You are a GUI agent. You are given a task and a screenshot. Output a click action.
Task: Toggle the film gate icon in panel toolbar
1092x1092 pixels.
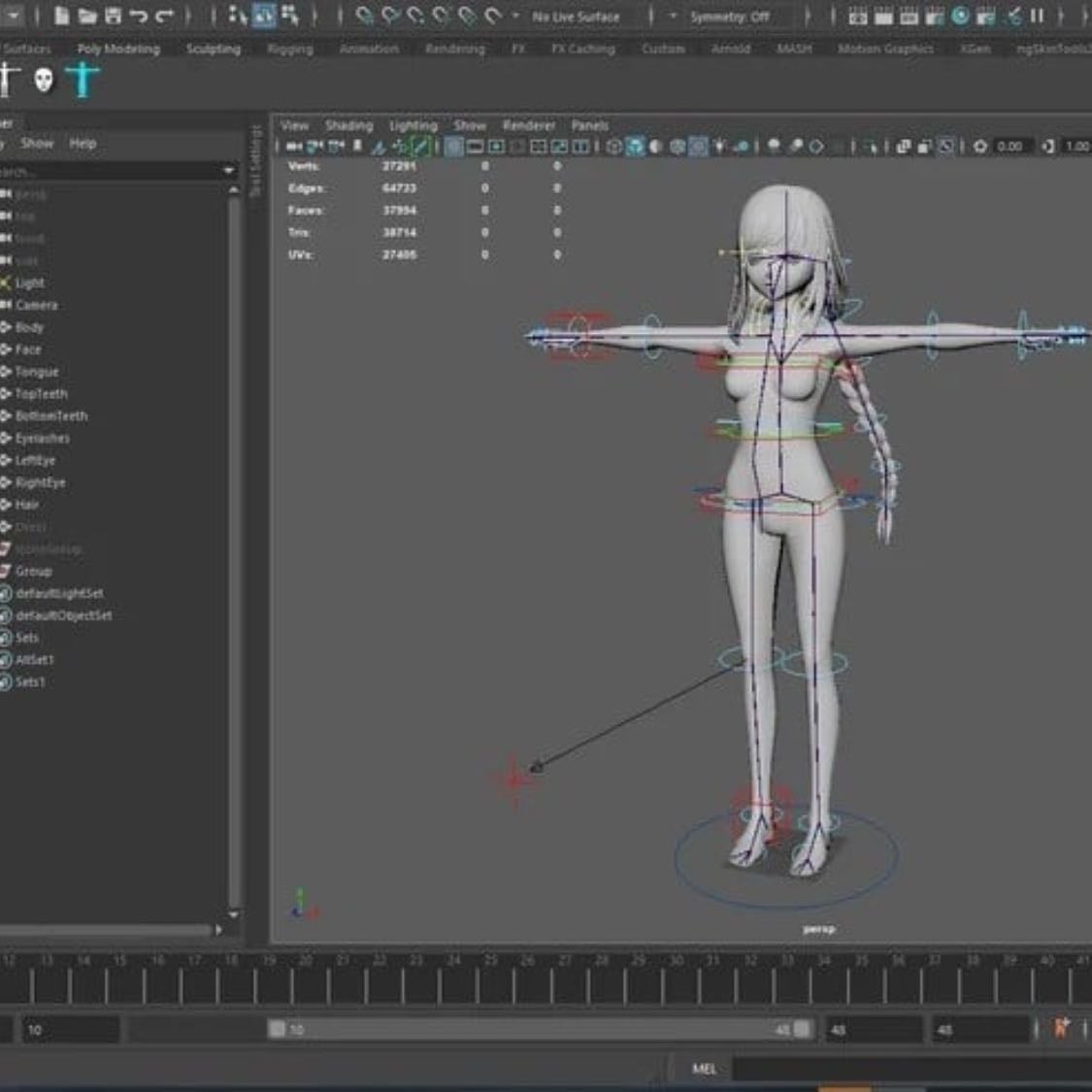pos(475,147)
